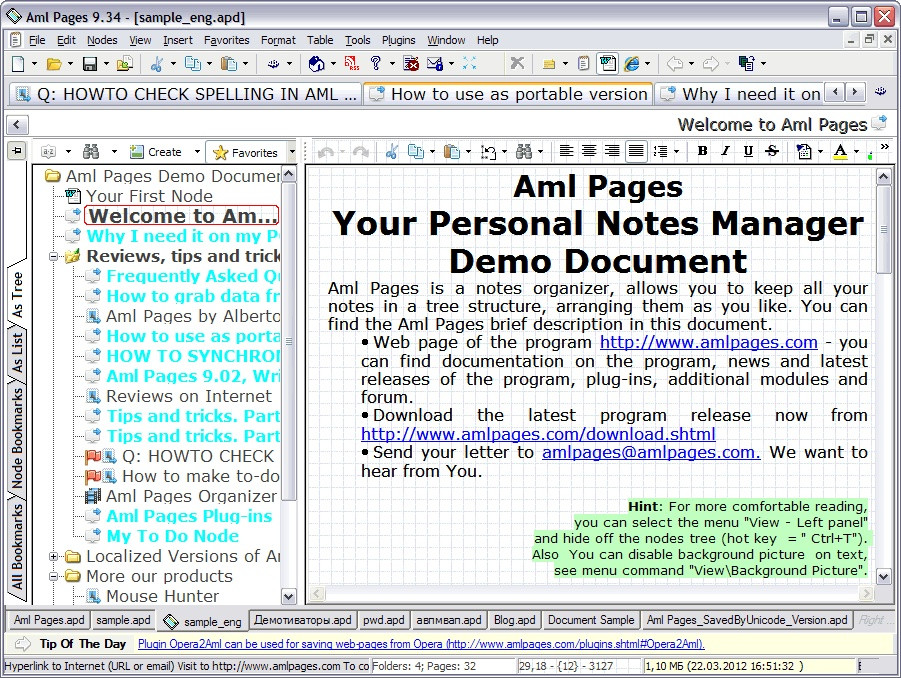The height and width of the screenshot is (678, 901).
Task: Open the Blog.apd document tab
Action: click(x=514, y=620)
